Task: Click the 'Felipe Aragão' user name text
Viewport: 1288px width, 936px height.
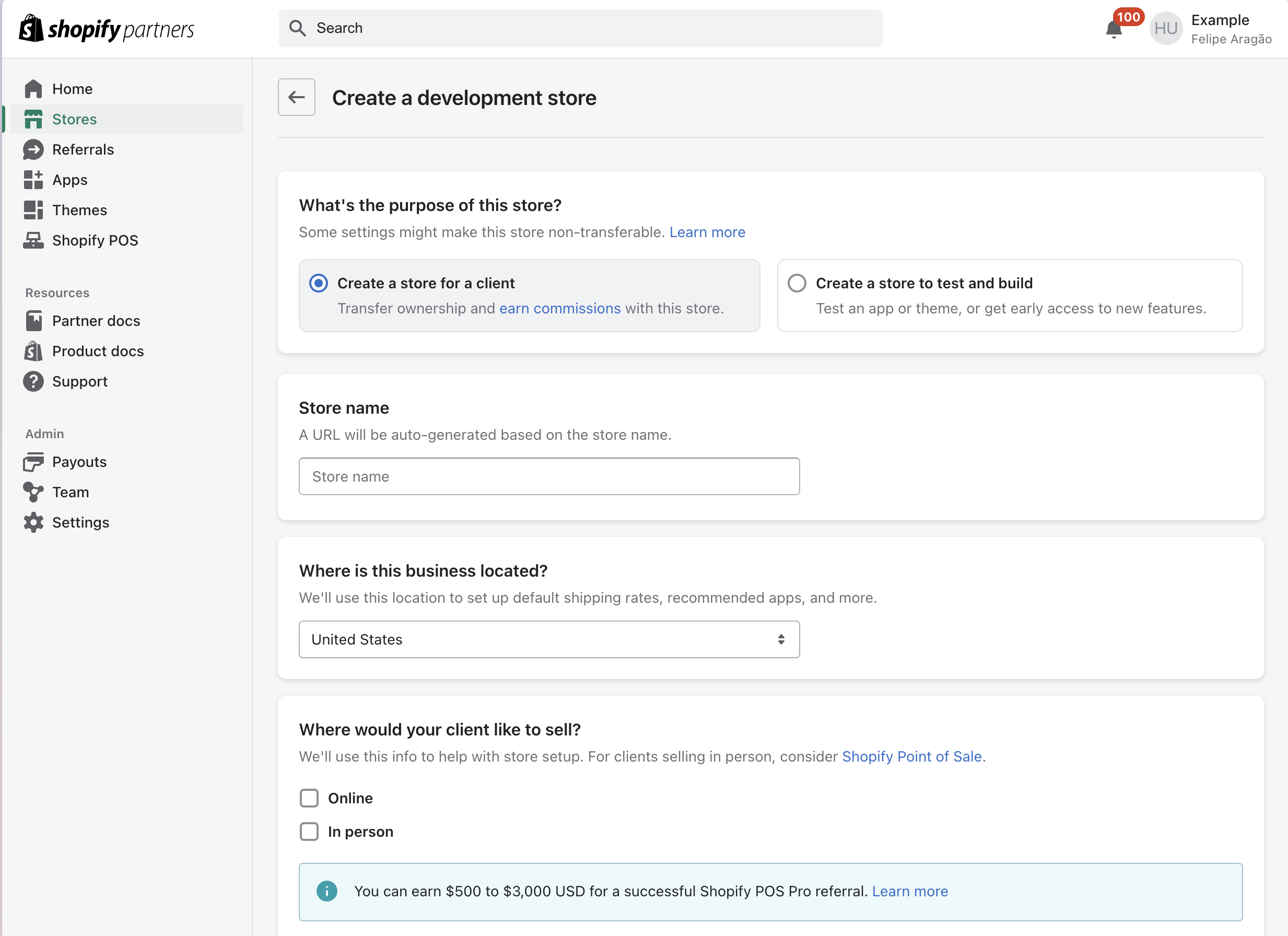Action: point(1231,39)
